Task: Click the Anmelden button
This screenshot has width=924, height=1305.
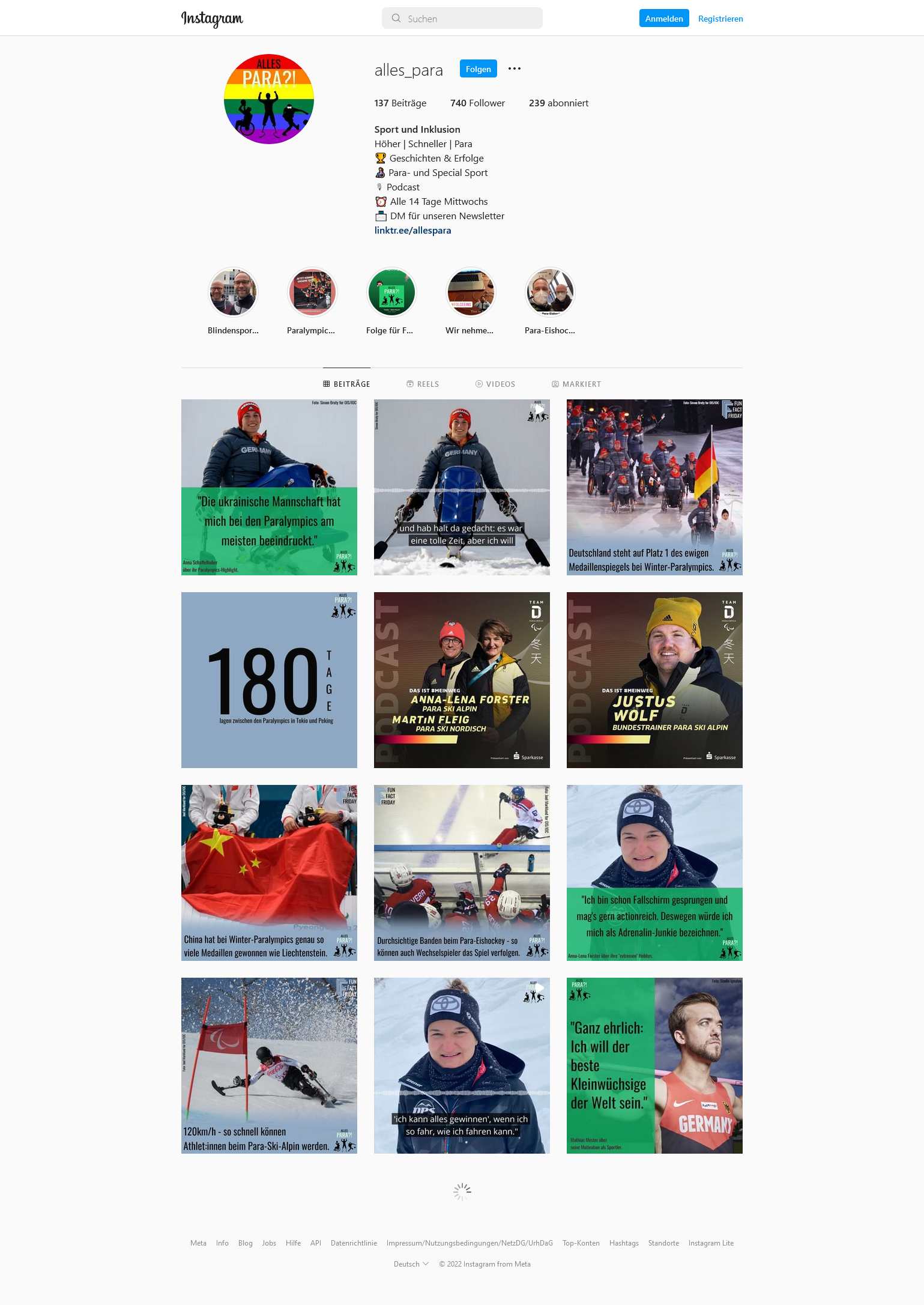Action: pyautogui.click(x=664, y=18)
